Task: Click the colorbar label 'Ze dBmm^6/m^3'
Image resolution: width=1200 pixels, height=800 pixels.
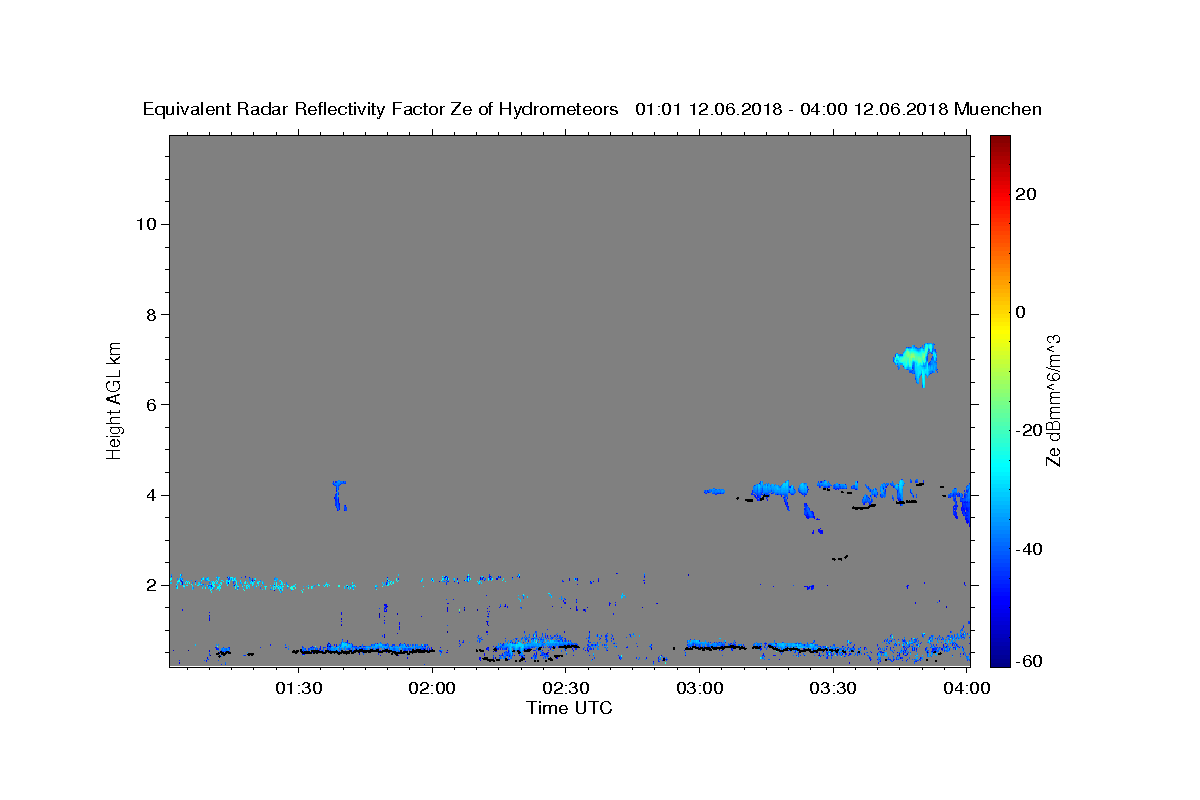Action: (1053, 400)
